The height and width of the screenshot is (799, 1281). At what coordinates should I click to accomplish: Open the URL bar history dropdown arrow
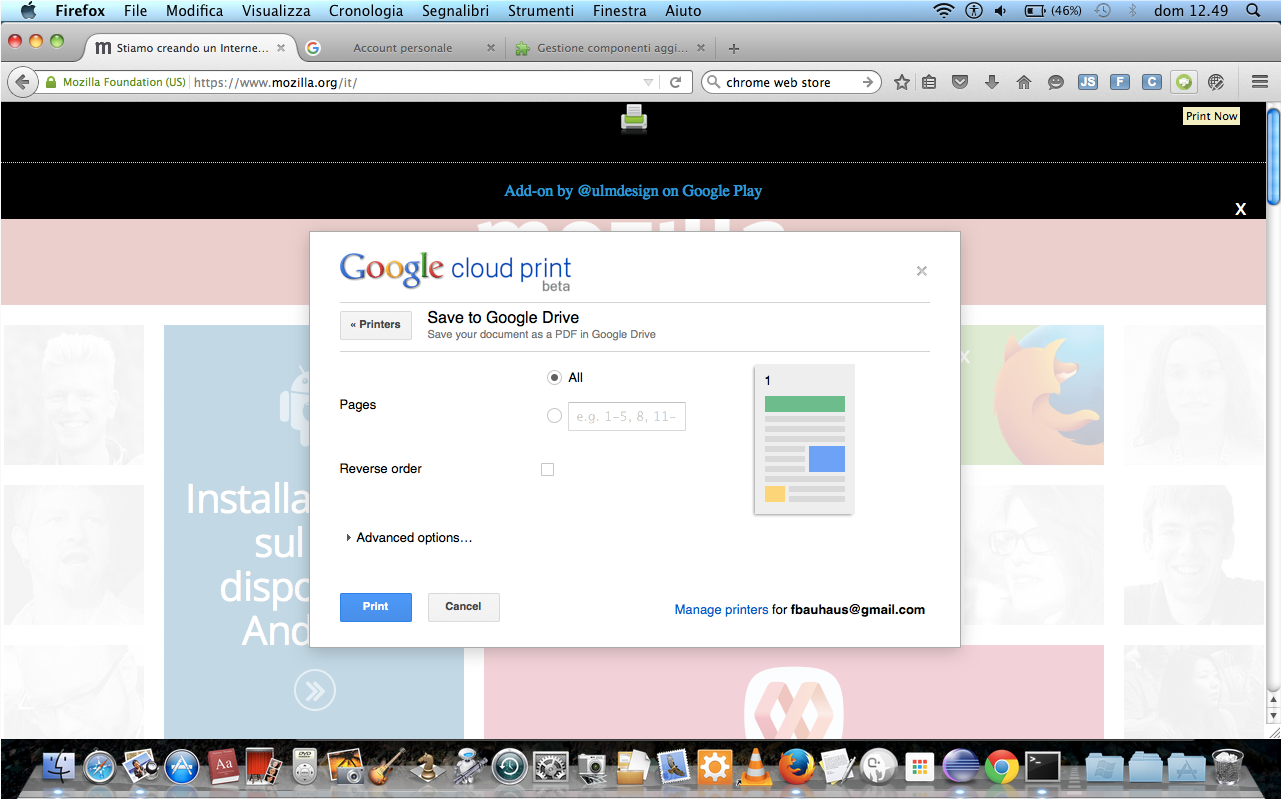point(648,82)
